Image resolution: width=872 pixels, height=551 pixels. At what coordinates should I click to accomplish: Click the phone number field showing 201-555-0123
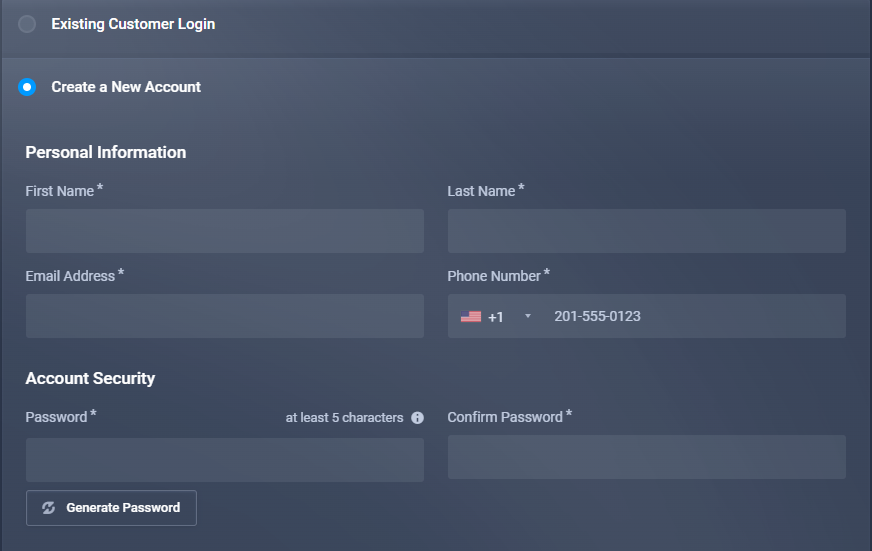click(690, 317)
